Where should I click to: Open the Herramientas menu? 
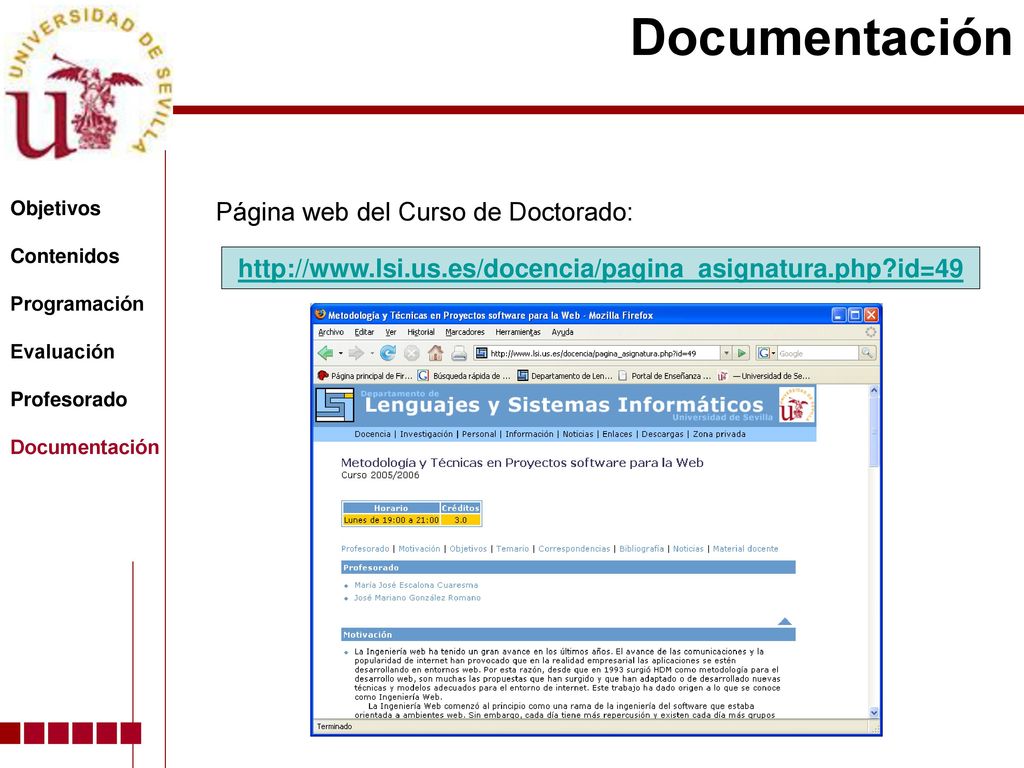point(517,332)
